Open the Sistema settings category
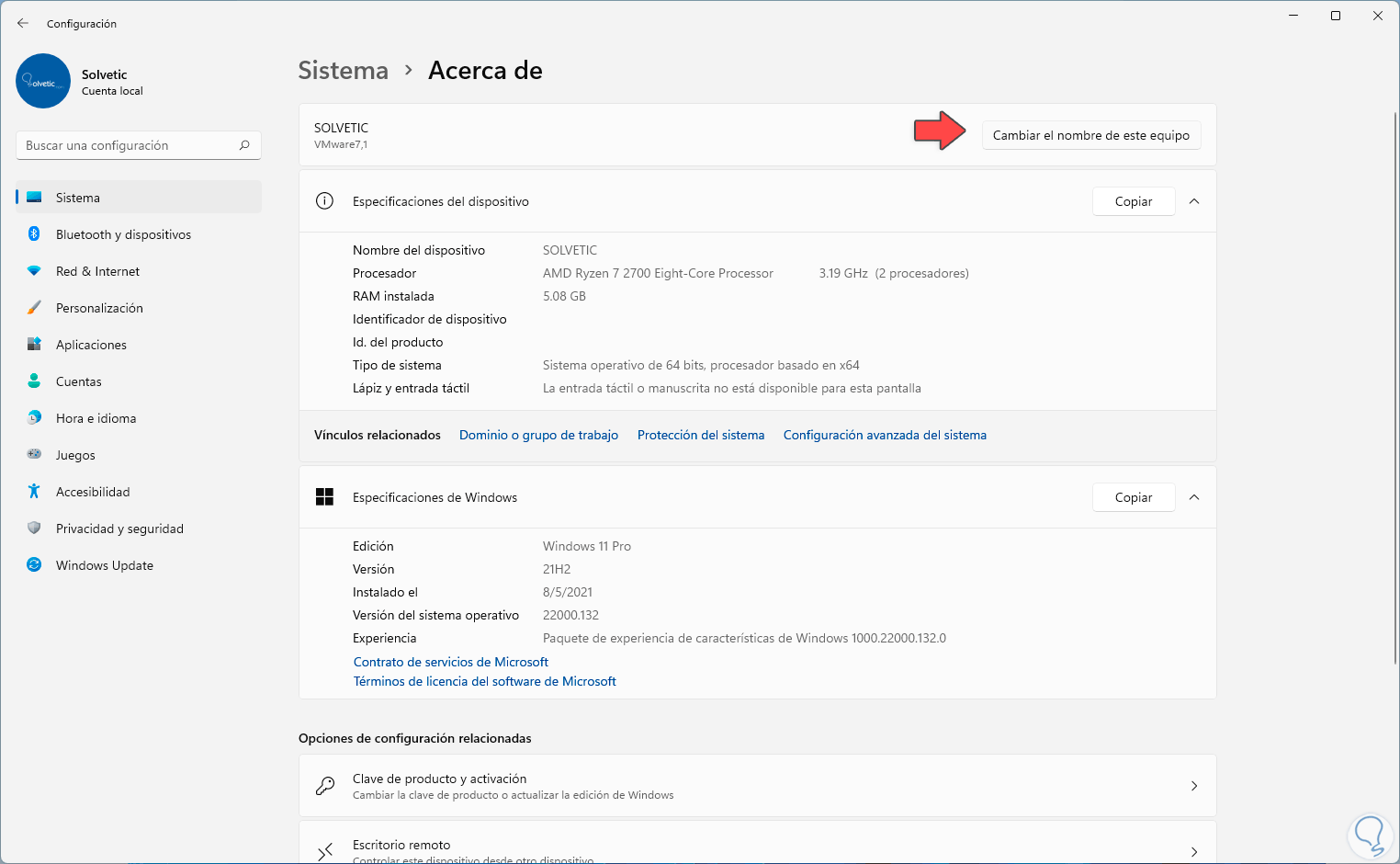 coord(139,198)
